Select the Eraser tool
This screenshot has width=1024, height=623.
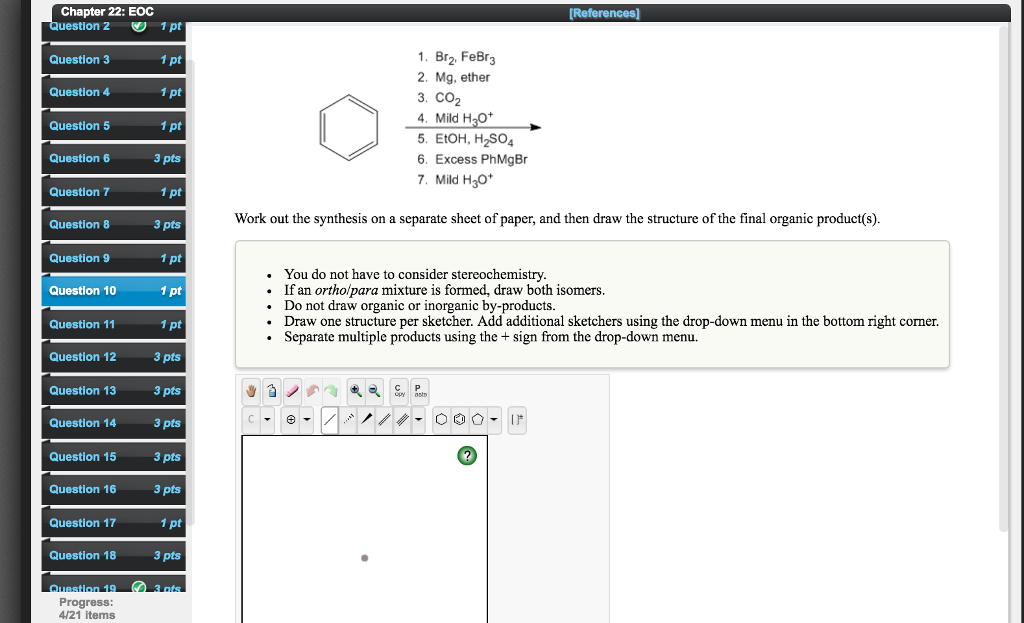click(x=290, y=390)
